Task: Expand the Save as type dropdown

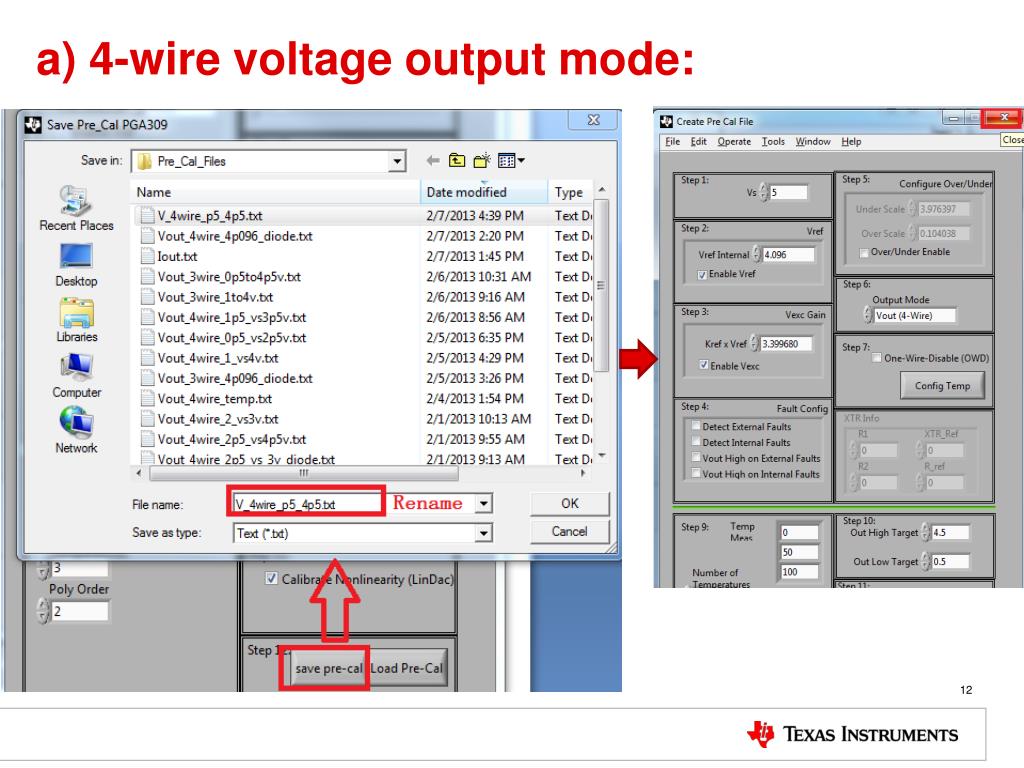Action: 483,534
